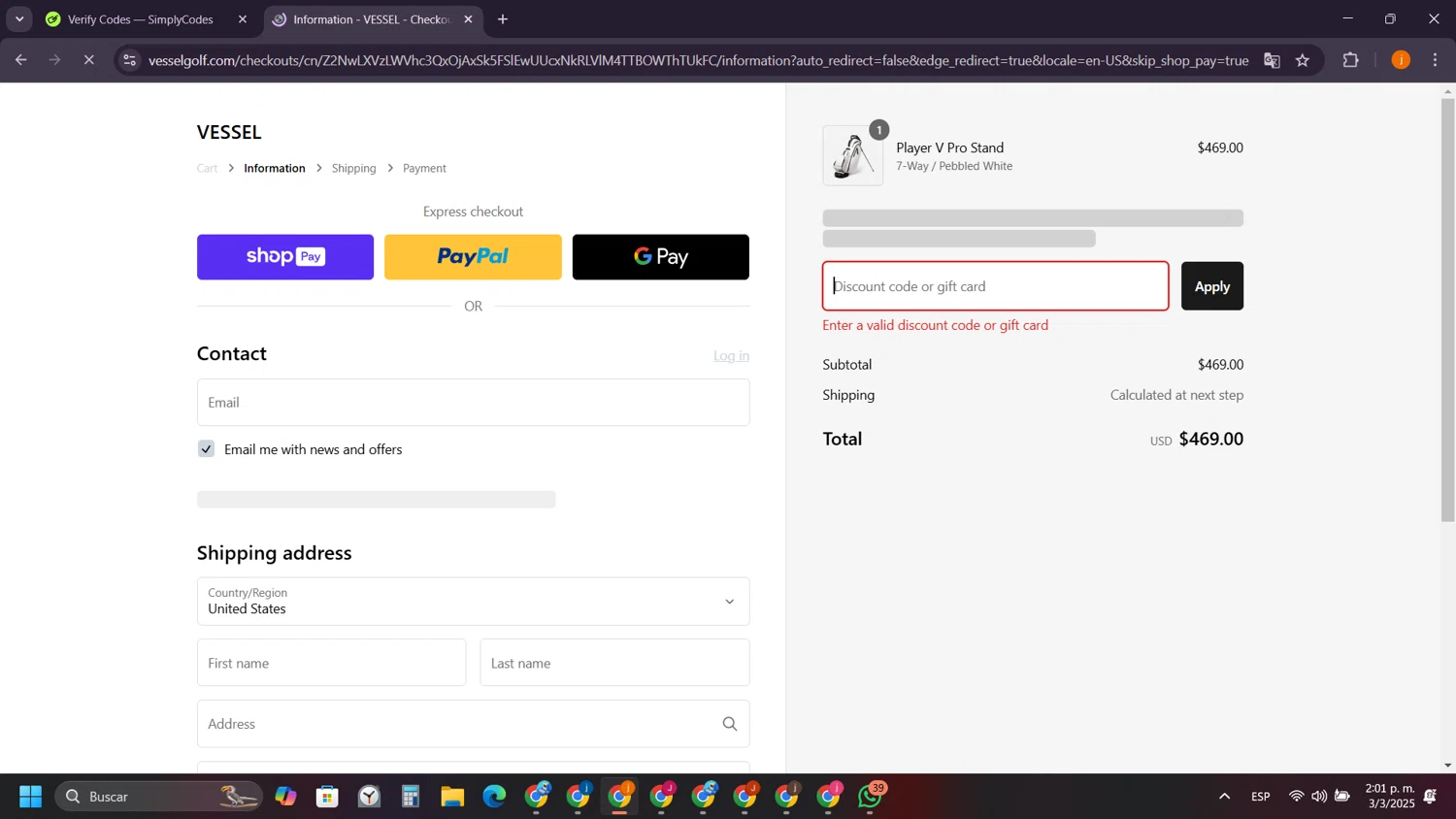This screenshot has height=819, width=1456.
Task: Click the Log in link
Action: click(731, 356)
